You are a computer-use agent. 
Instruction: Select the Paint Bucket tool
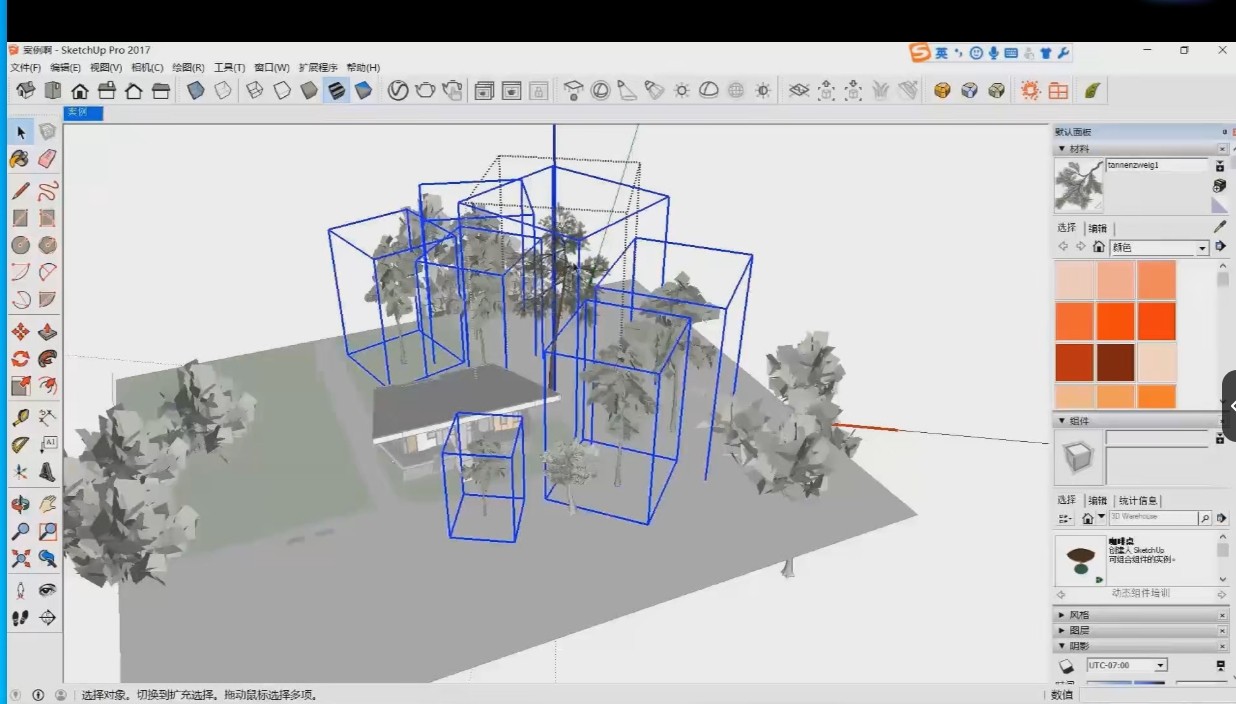[x=20, y=159]
